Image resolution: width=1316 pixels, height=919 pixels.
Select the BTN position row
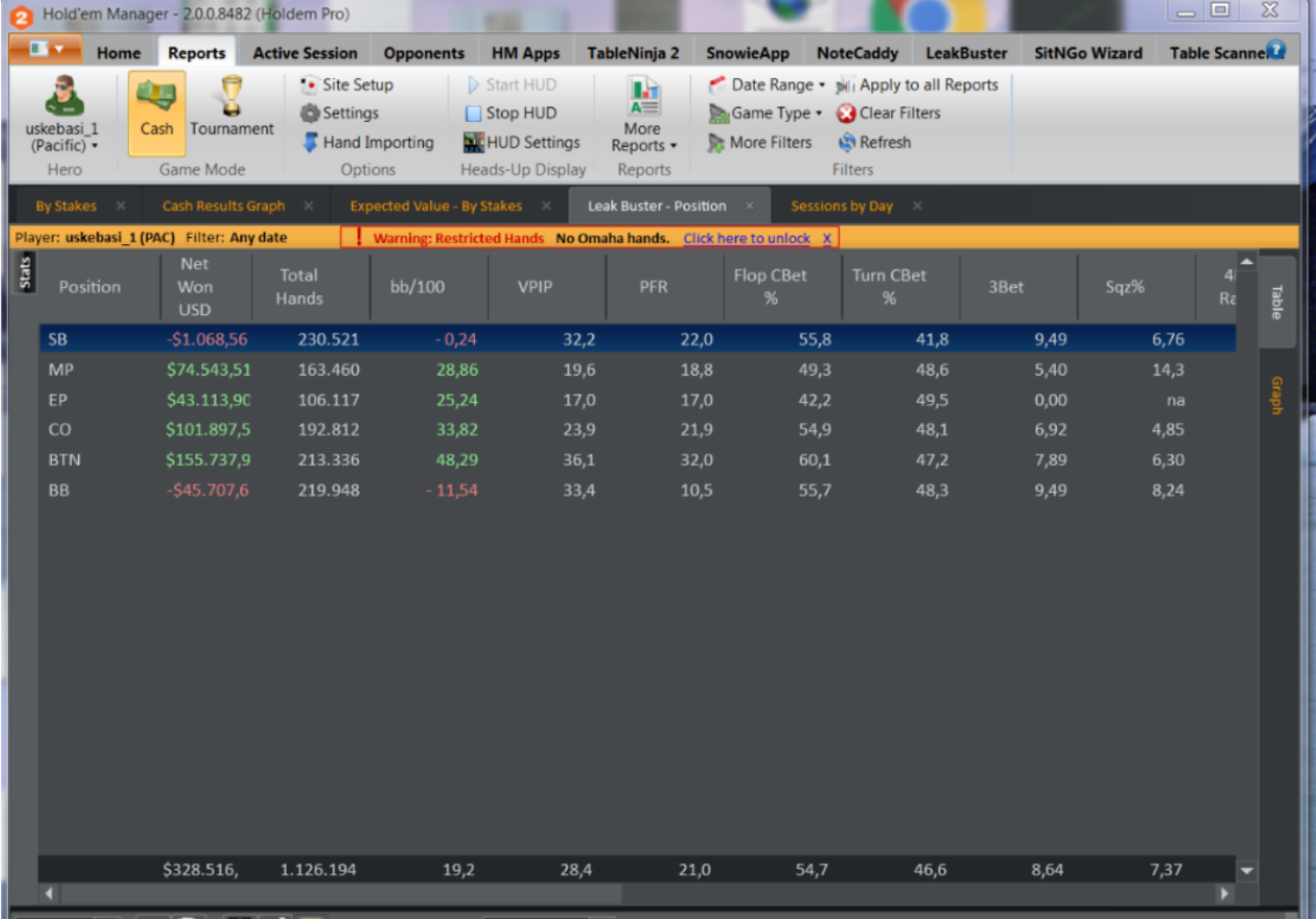coord(637,460)
